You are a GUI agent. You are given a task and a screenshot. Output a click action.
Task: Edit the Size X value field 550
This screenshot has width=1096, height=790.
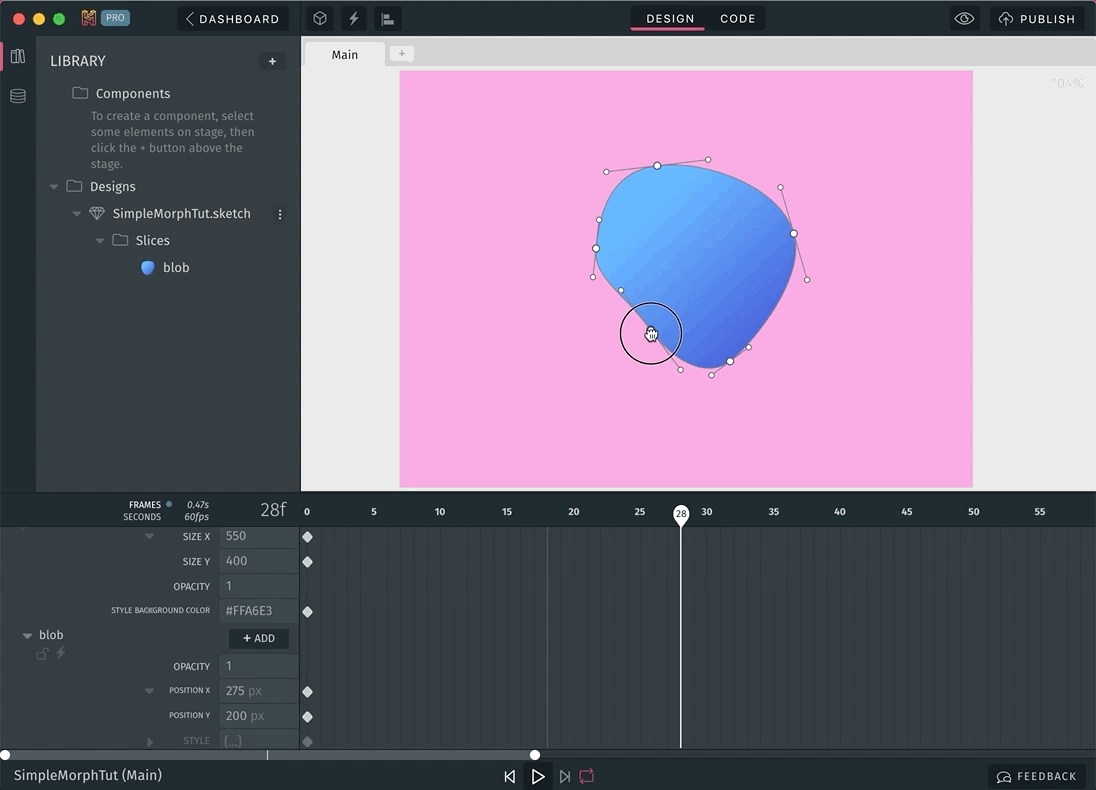[259, 536]
